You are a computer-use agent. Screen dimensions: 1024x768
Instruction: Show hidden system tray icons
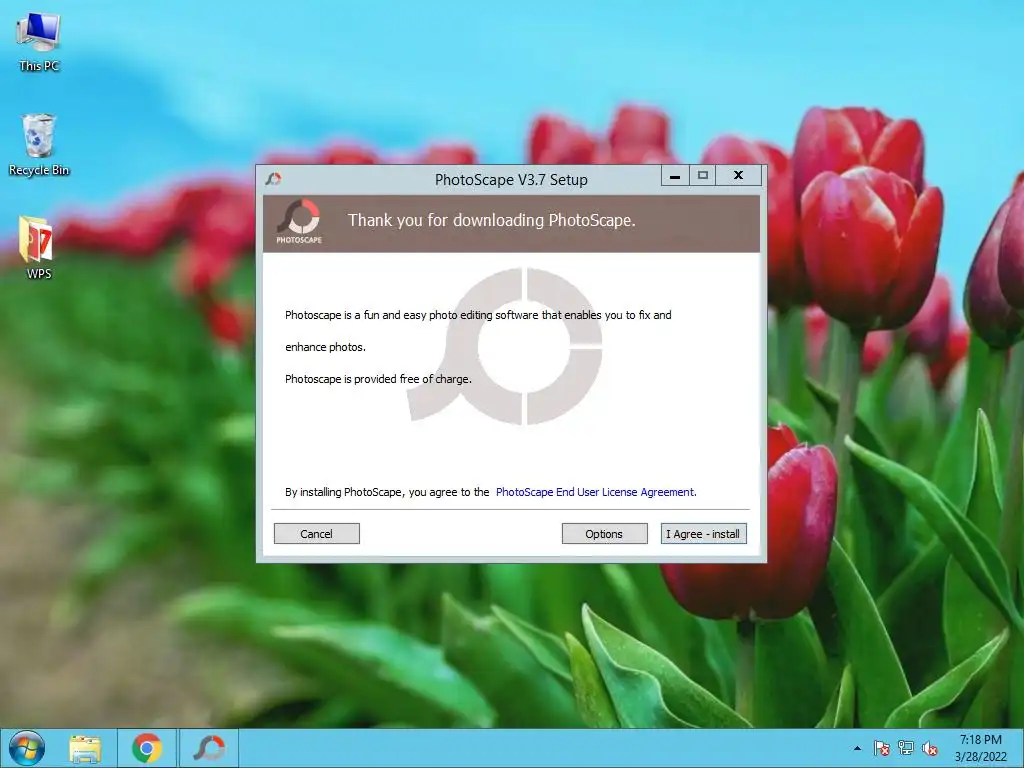click(x=857, y=748)
